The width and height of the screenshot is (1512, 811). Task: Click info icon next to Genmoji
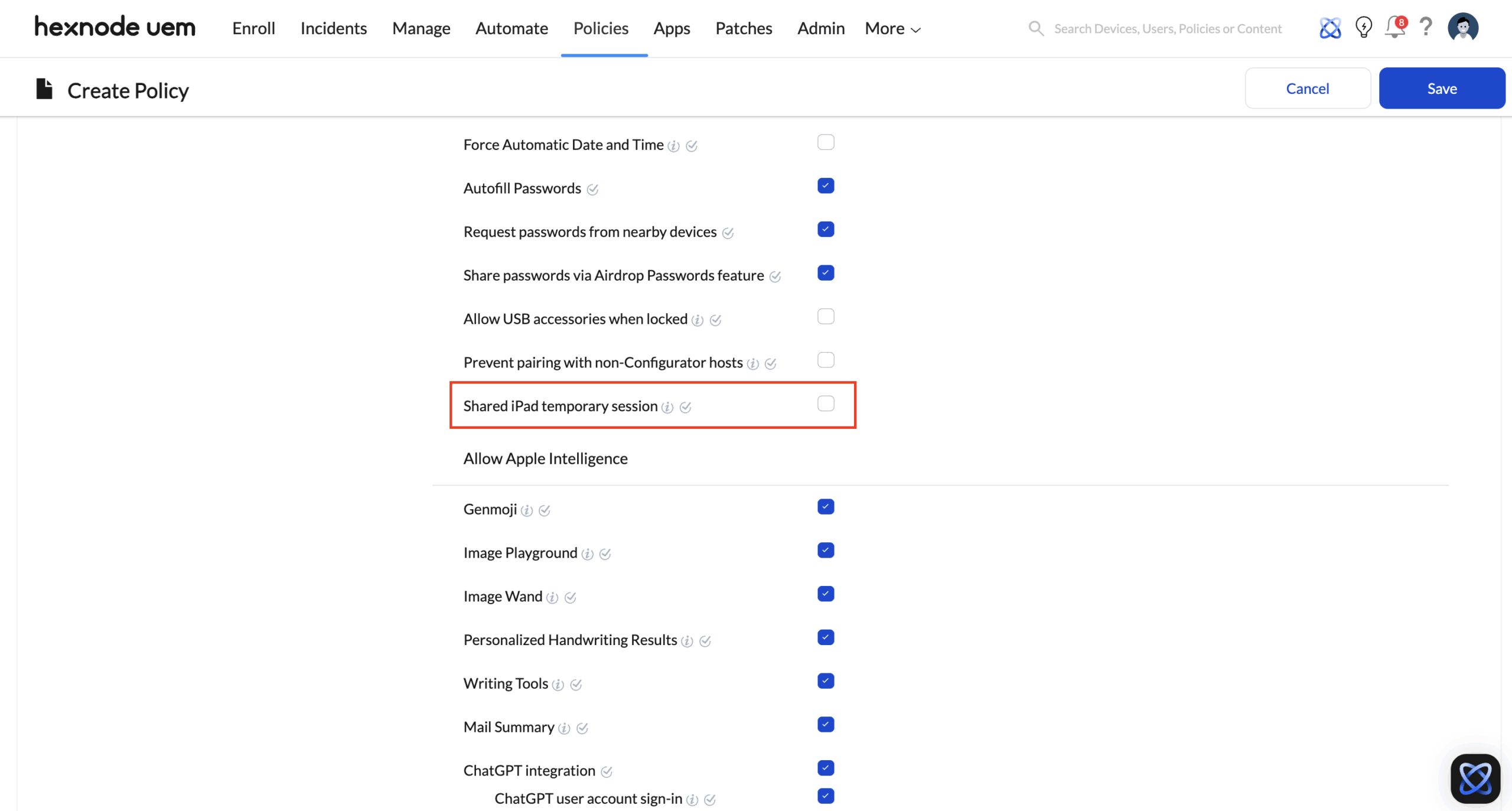527,510
